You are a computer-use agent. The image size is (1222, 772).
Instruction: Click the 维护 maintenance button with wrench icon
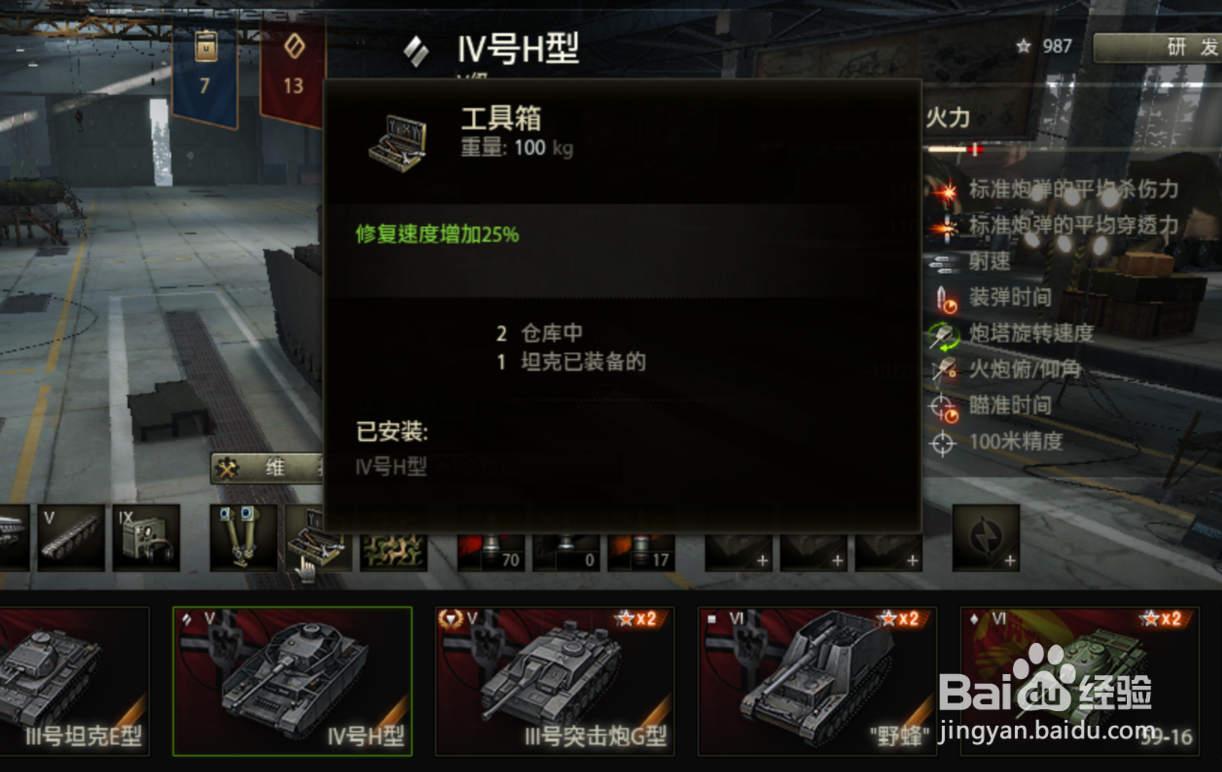(x=267, y=468)
